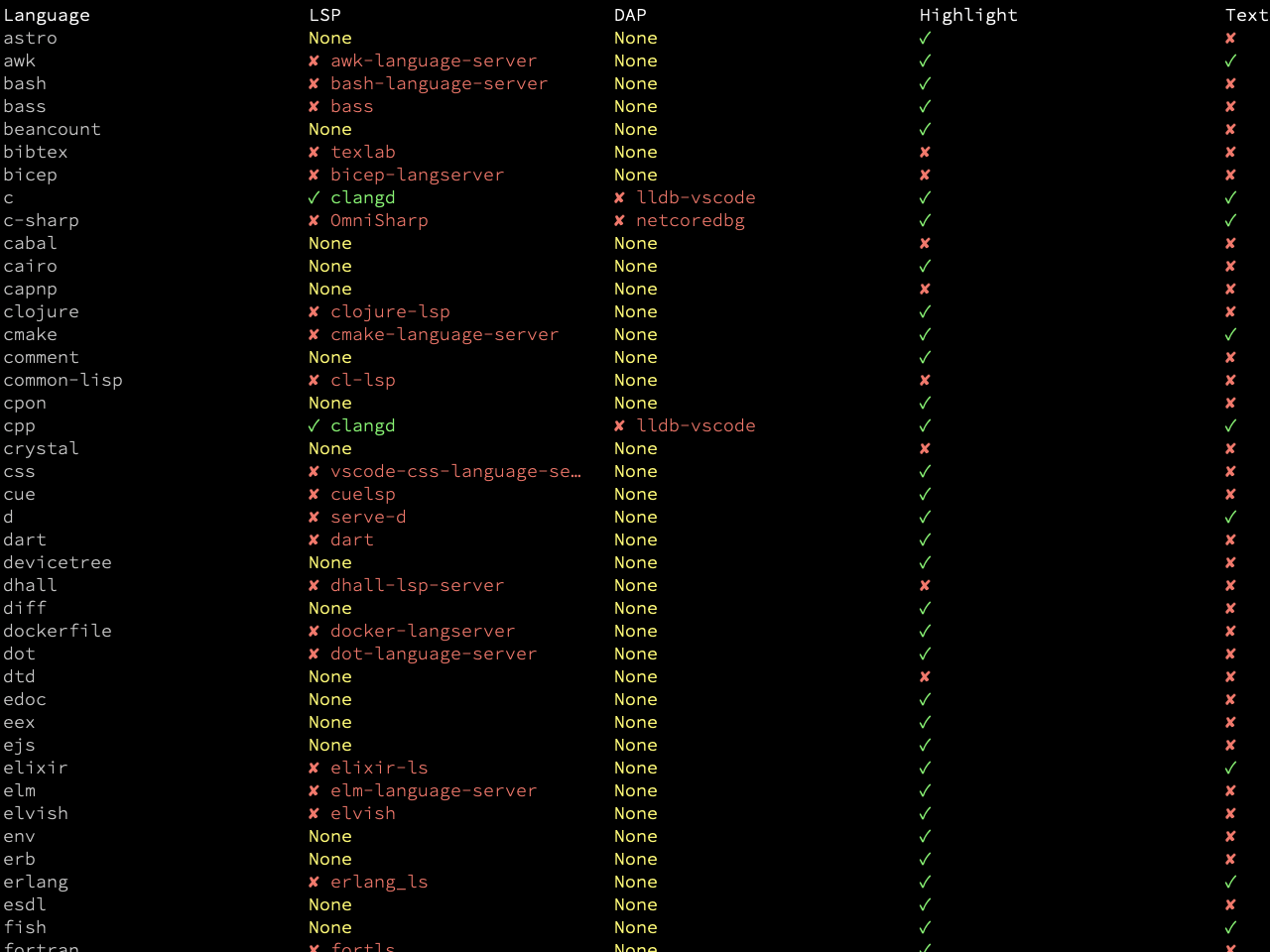Viewport: 1270px width, 952px height.
Task: Click red cross before lldb-vscode in cpp row
Action: click(619, 426)
